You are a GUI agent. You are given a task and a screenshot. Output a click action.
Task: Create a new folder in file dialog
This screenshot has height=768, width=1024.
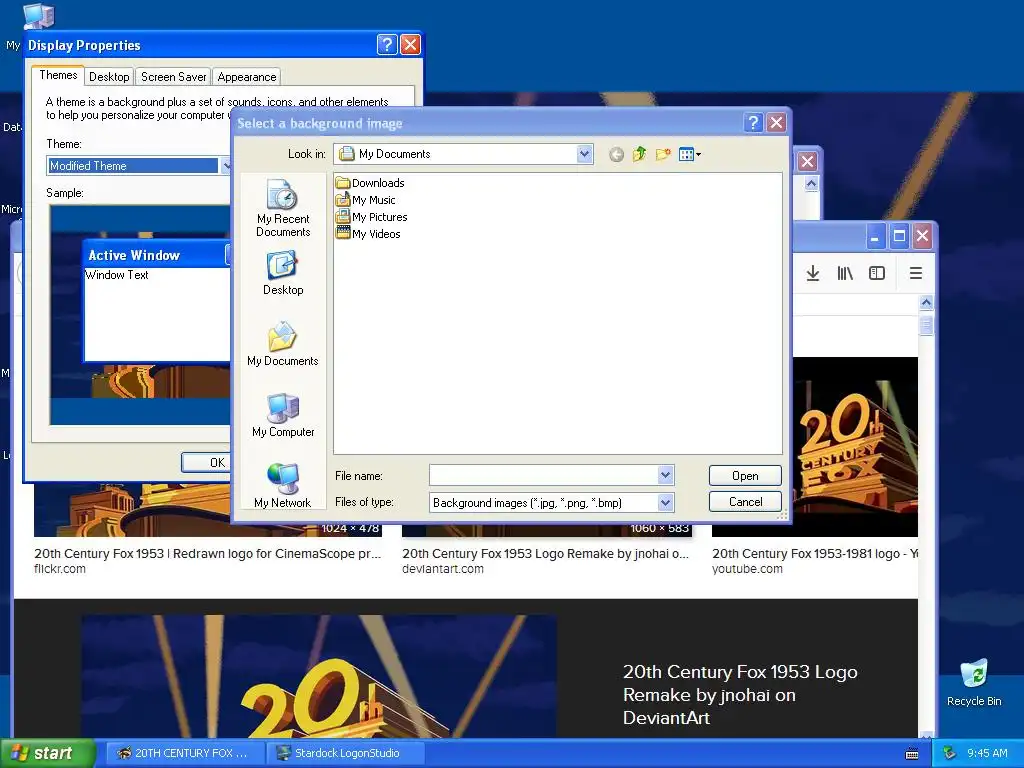coord(663,154)
